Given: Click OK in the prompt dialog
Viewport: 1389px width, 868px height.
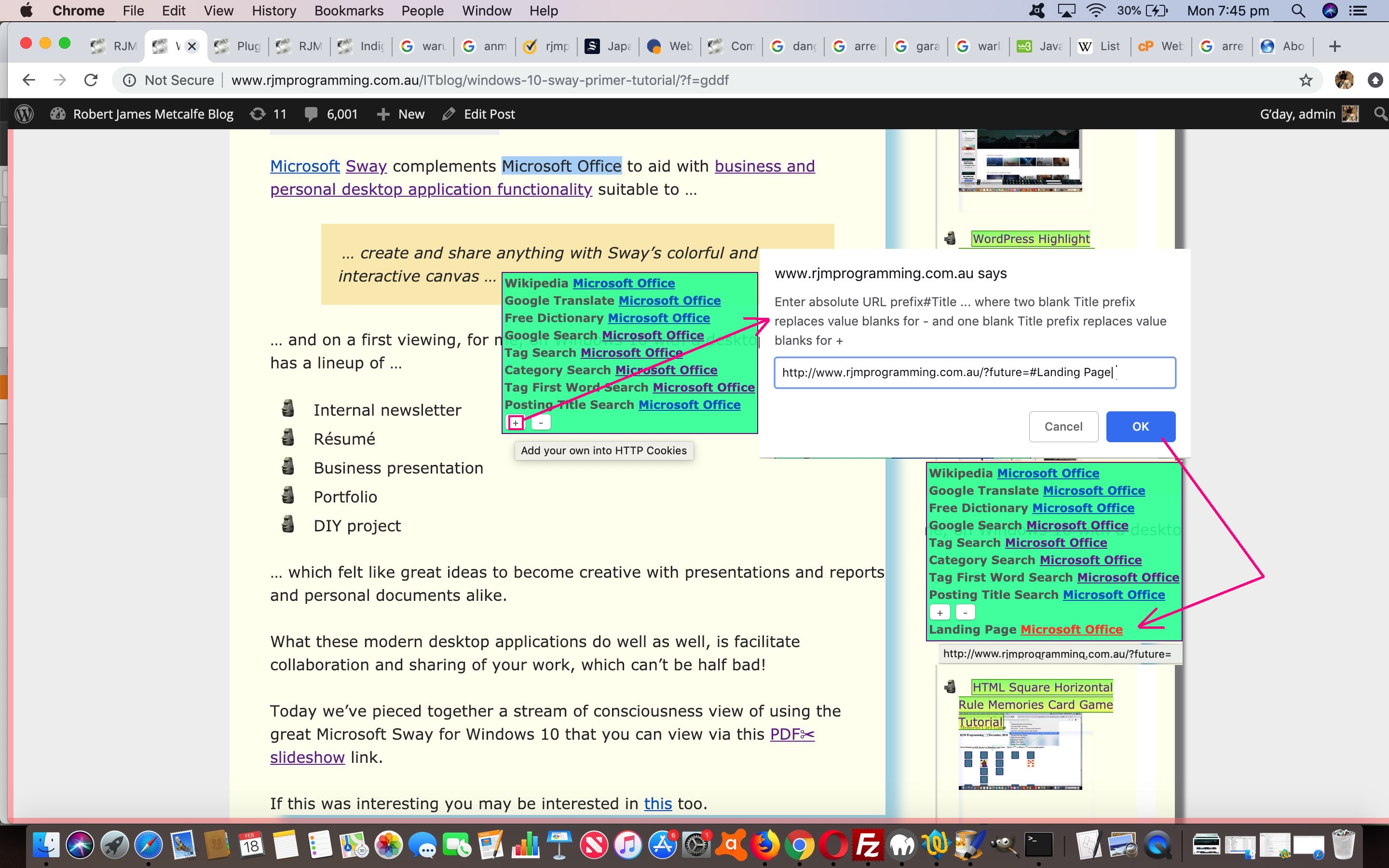Looking at the screenshot, I should pyautogui.click(x=1141, y=427).
